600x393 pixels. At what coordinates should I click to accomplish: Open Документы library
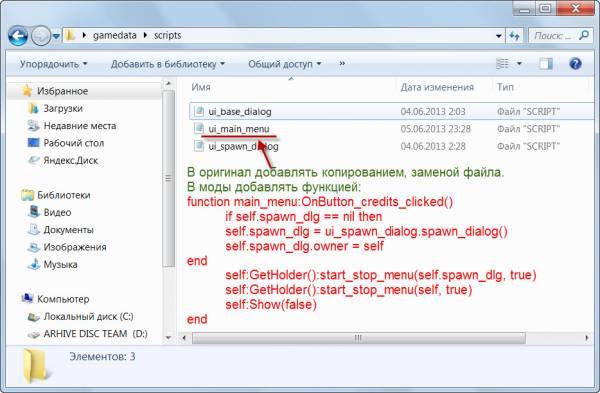[x=68, y=230]
